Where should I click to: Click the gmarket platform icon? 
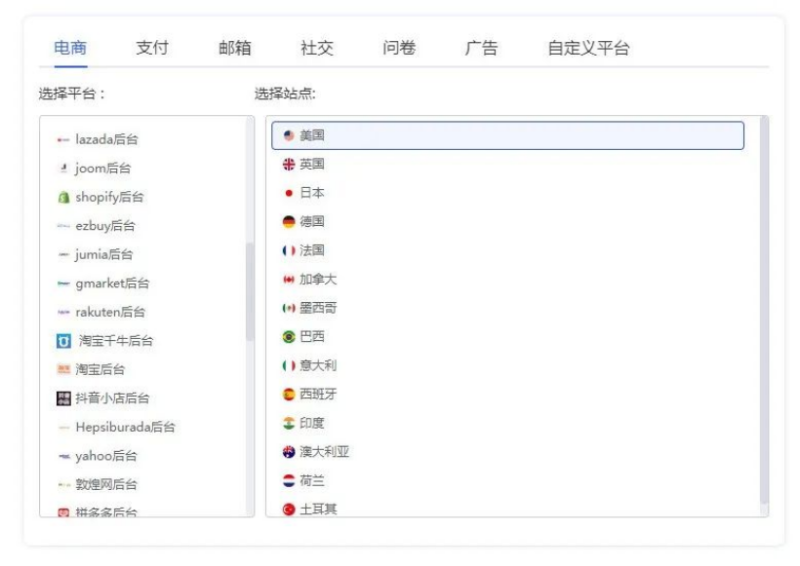(63, 284)
